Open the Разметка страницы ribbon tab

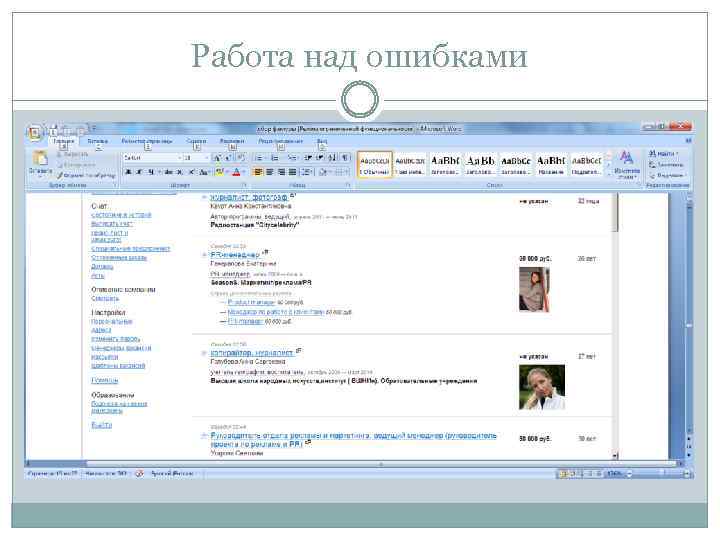tap(147, 141)
